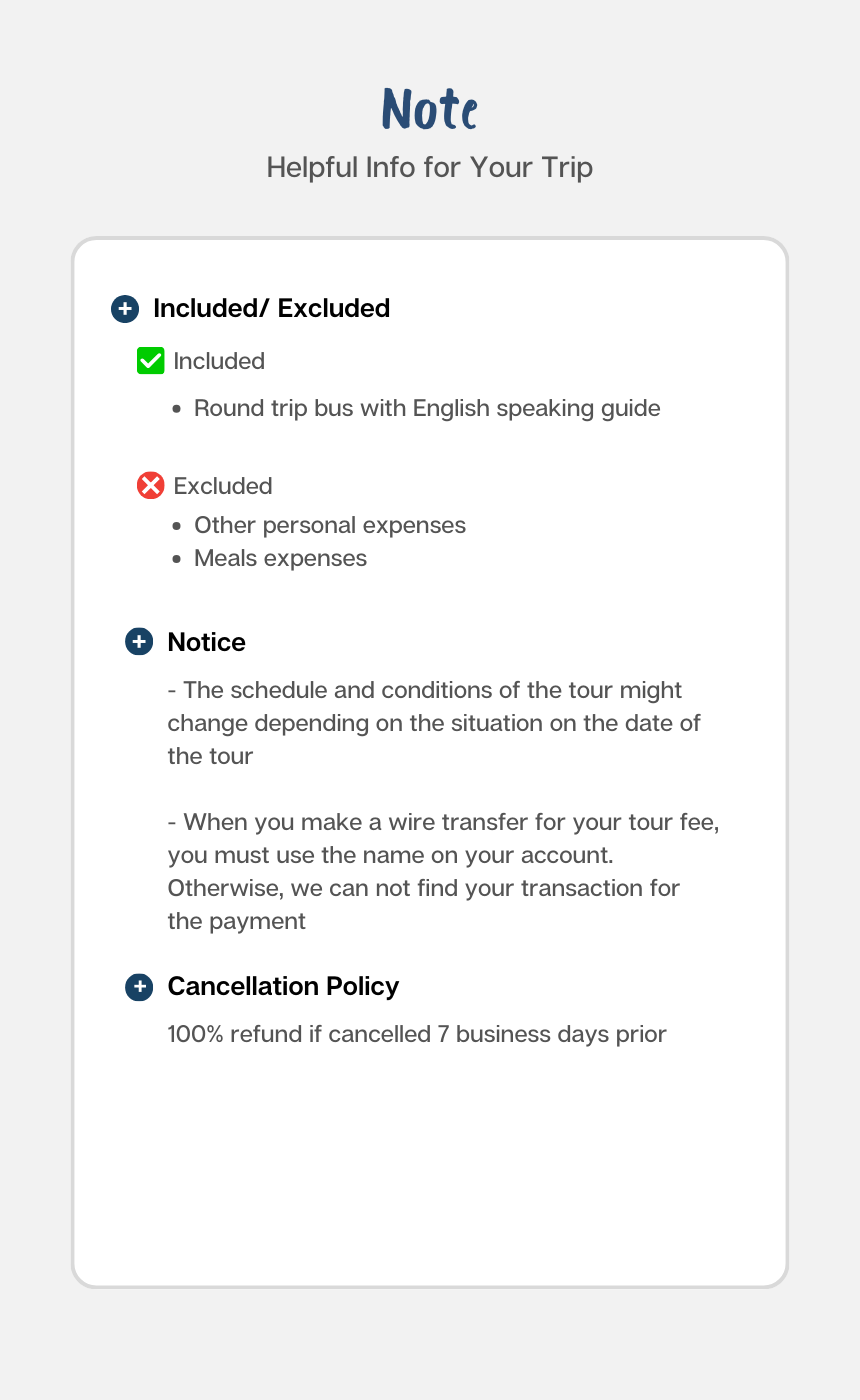Click the plus icon next to Notice
Image resolution: width=860 pixels, height=1400 pixels.
point(139,642)
